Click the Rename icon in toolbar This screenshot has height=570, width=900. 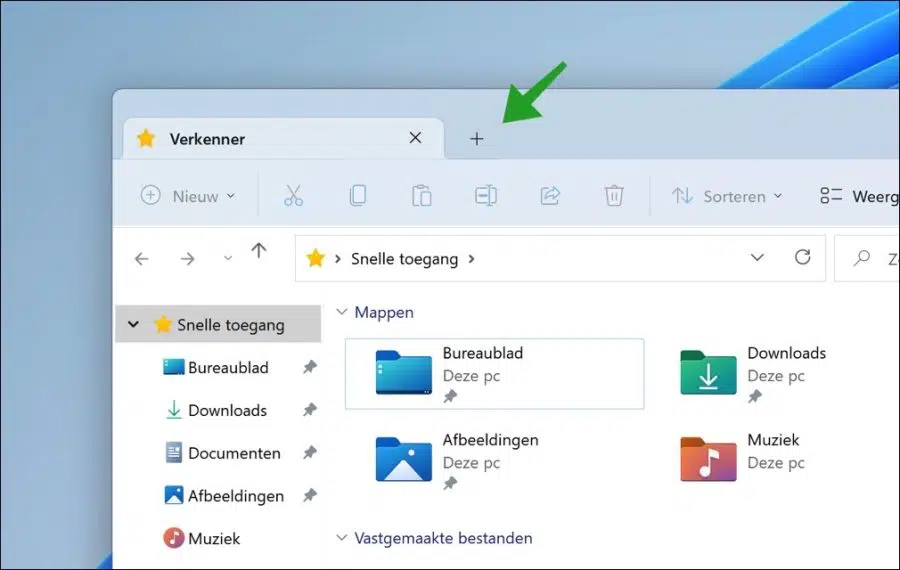[x=486, y=196]
